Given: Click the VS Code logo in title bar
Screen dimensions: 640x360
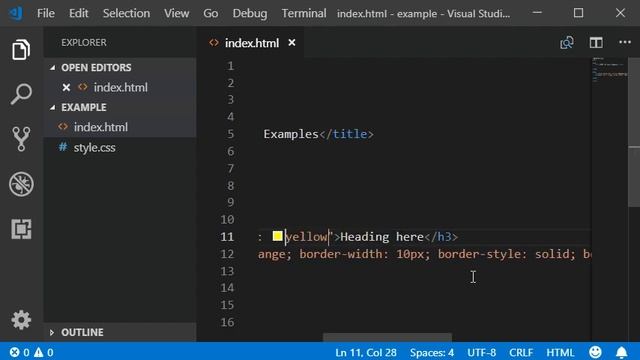Looking at the screenshot, I should 16,13.
